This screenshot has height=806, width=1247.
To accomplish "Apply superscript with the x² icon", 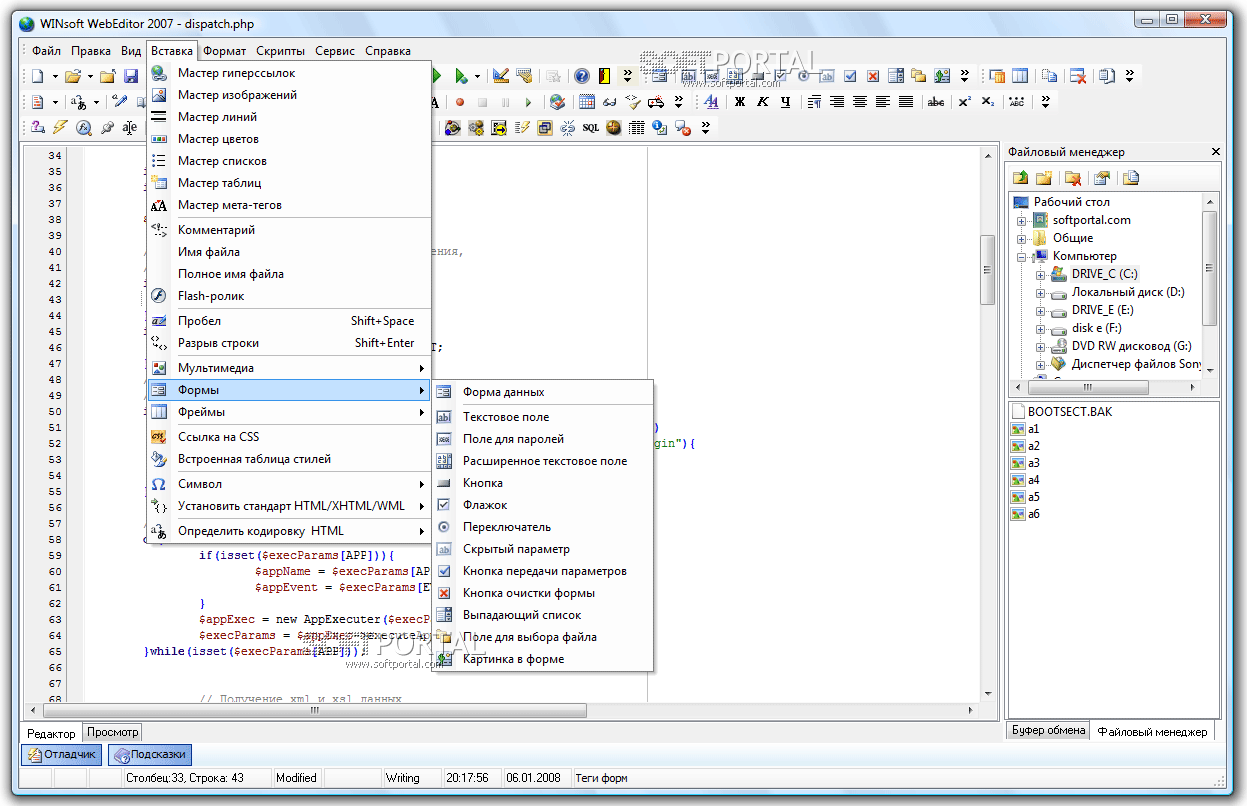I will pyautogui.click(x=965, y=102).
